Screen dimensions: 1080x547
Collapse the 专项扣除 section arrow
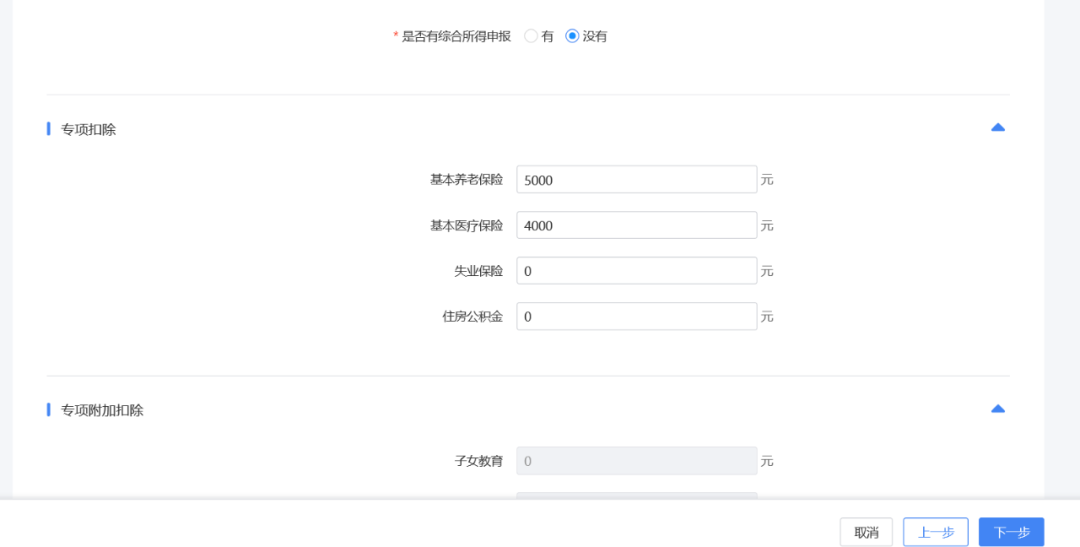[x=997, y=128]
